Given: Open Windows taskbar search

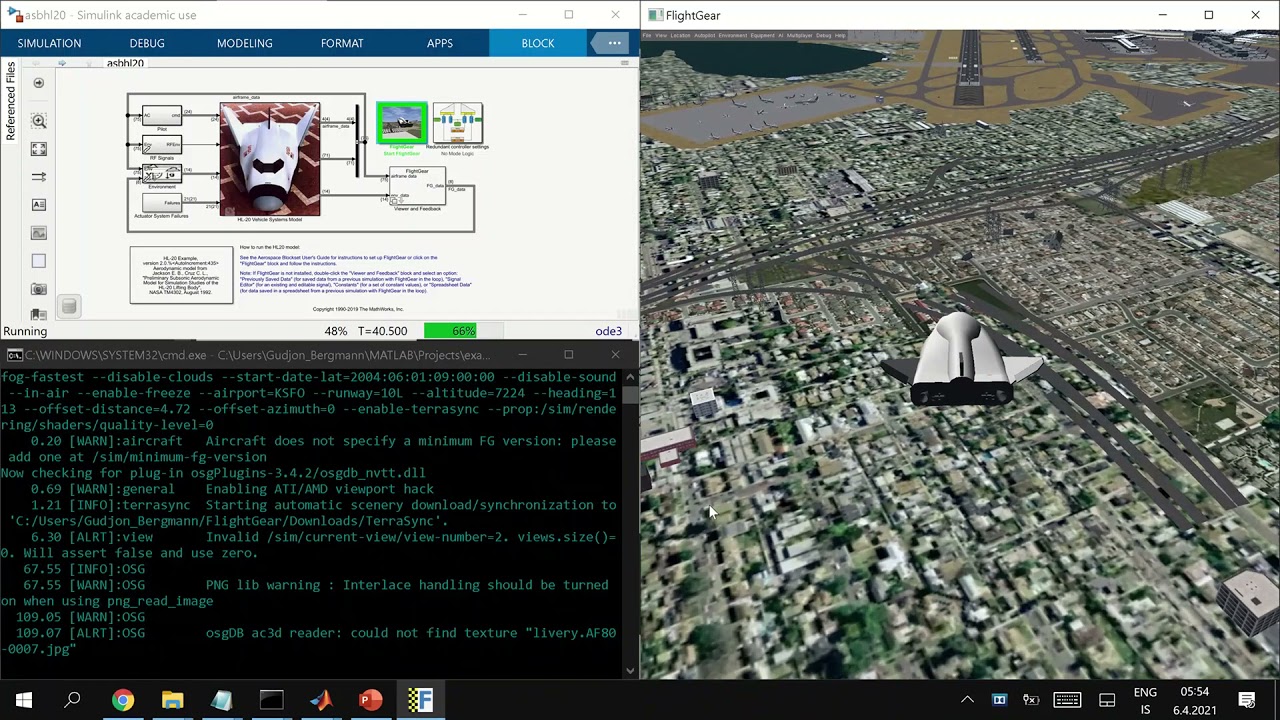Looking at the screenshot, I should (x=72, y=700).
